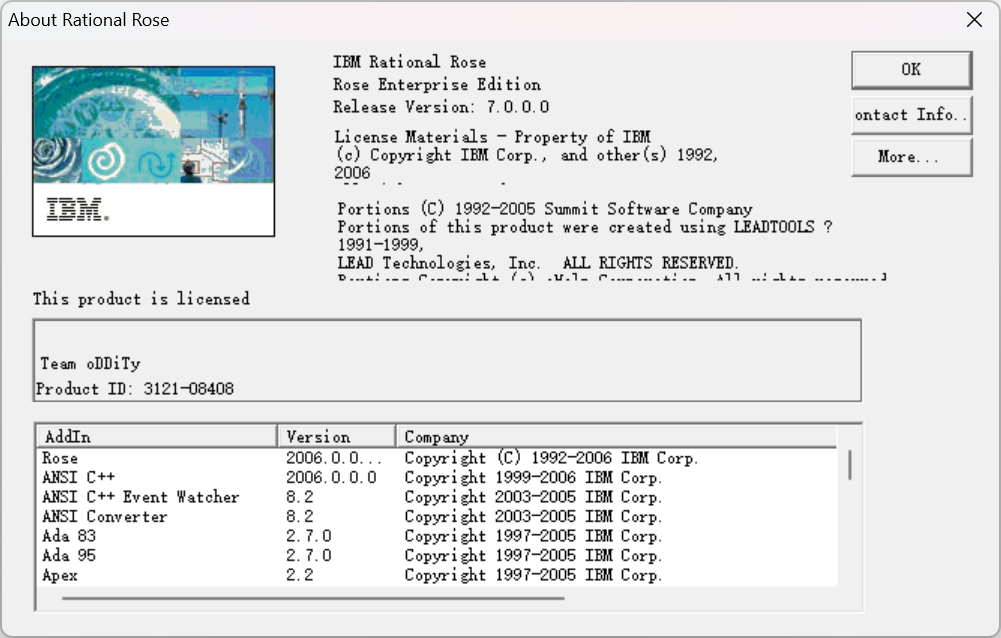Image resolution: width=1001 pixels, height=638 pixels.
Task: Click Copyright 1999-2006 IBM Corp. cell
Action: tap(533, 478)
